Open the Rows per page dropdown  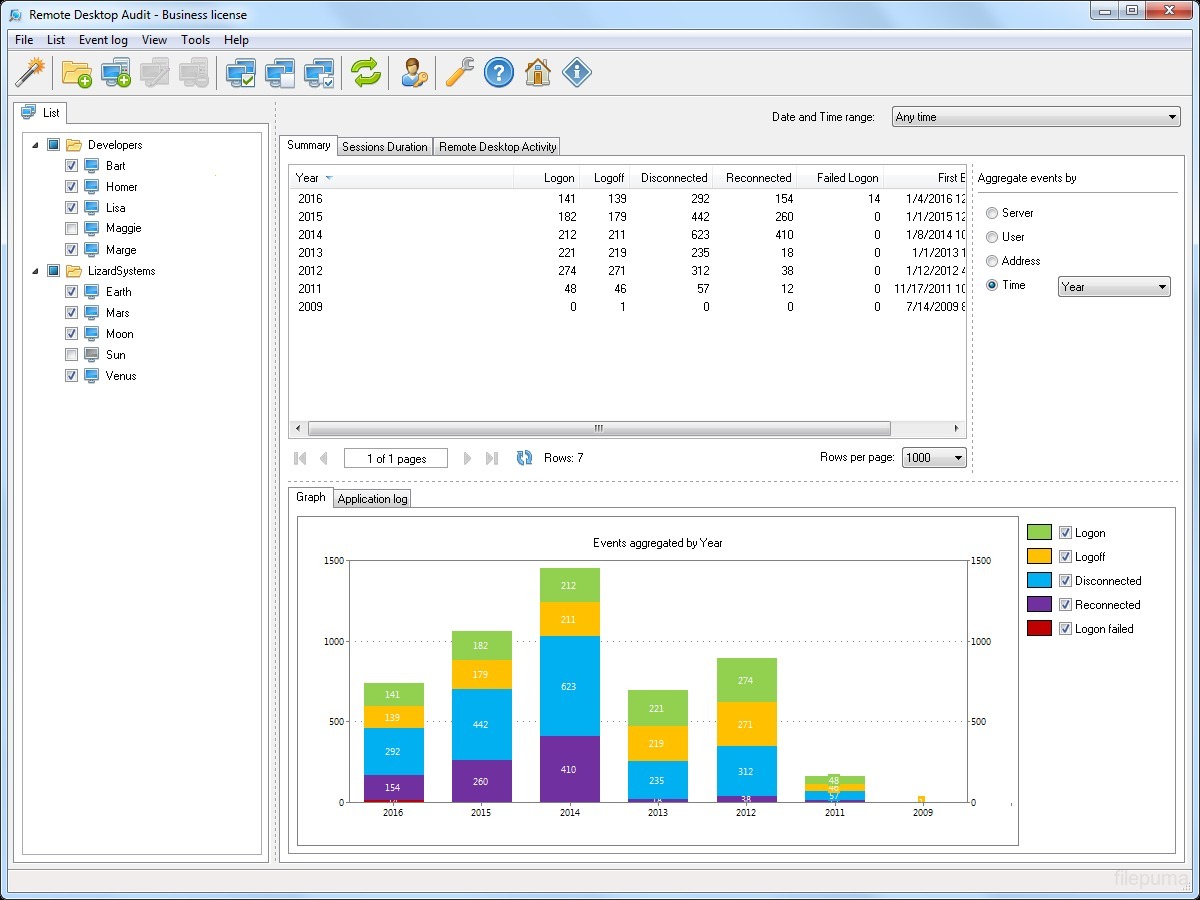(934, 458)
